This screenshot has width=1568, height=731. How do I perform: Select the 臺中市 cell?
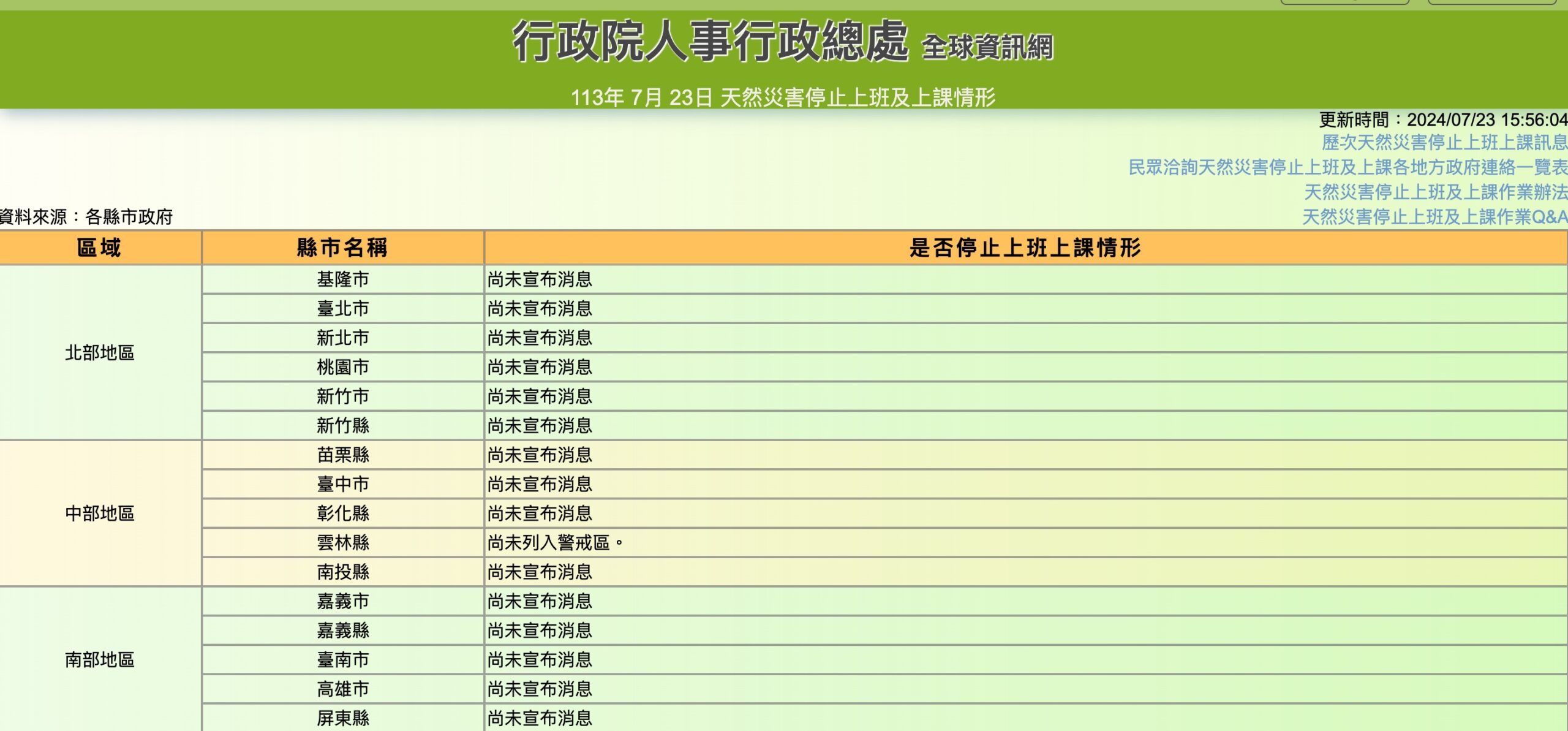(x=343, y=484)
